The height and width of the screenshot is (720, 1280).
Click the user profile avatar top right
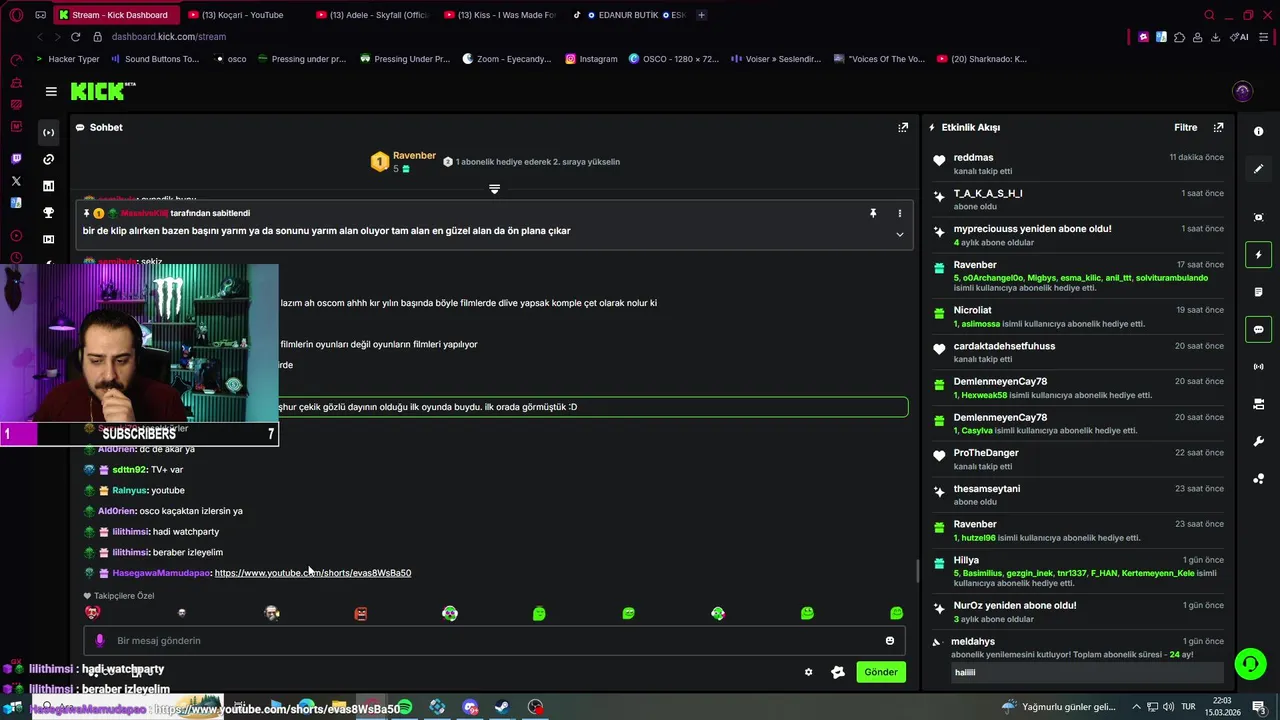[1242, 91]
